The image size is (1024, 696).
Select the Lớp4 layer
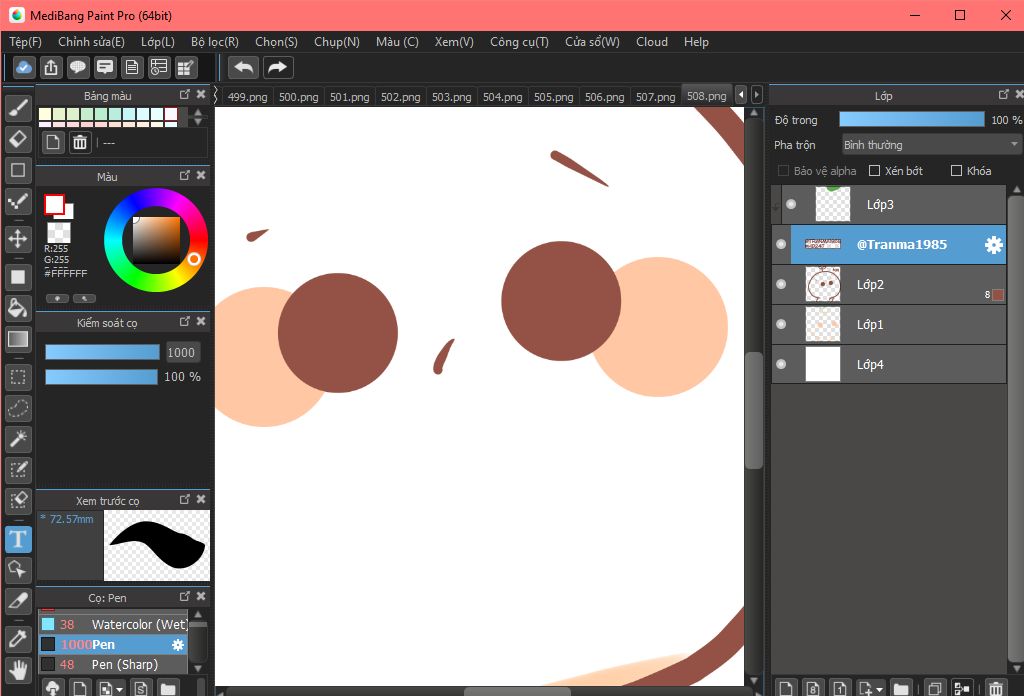(889, 364)
